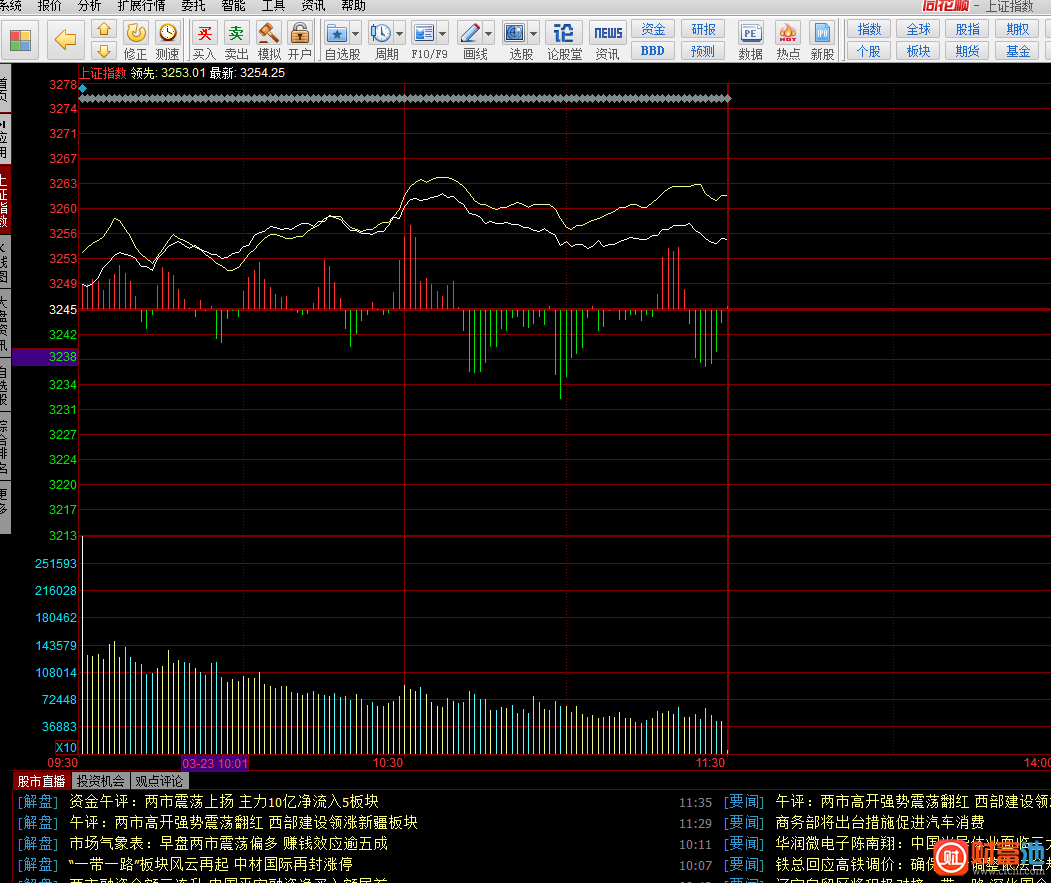Click the yellow down arrow icon
This screenshot has width=1051, height=883.
click(104, 51)
